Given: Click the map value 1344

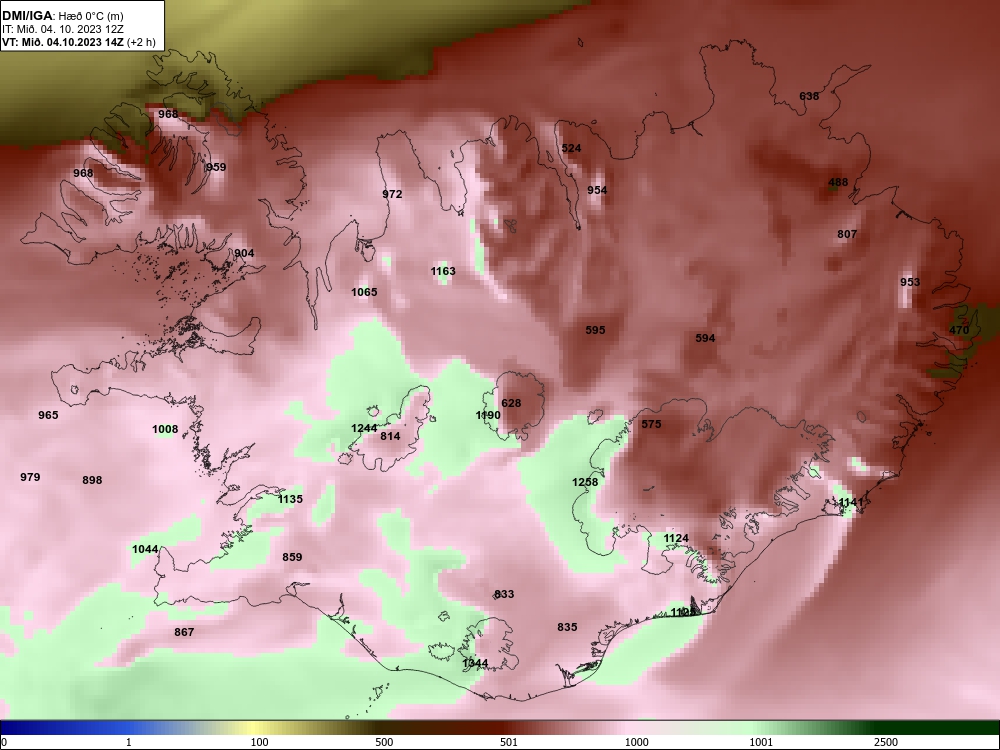Looking at the screenshot, I should coord(475,663).
